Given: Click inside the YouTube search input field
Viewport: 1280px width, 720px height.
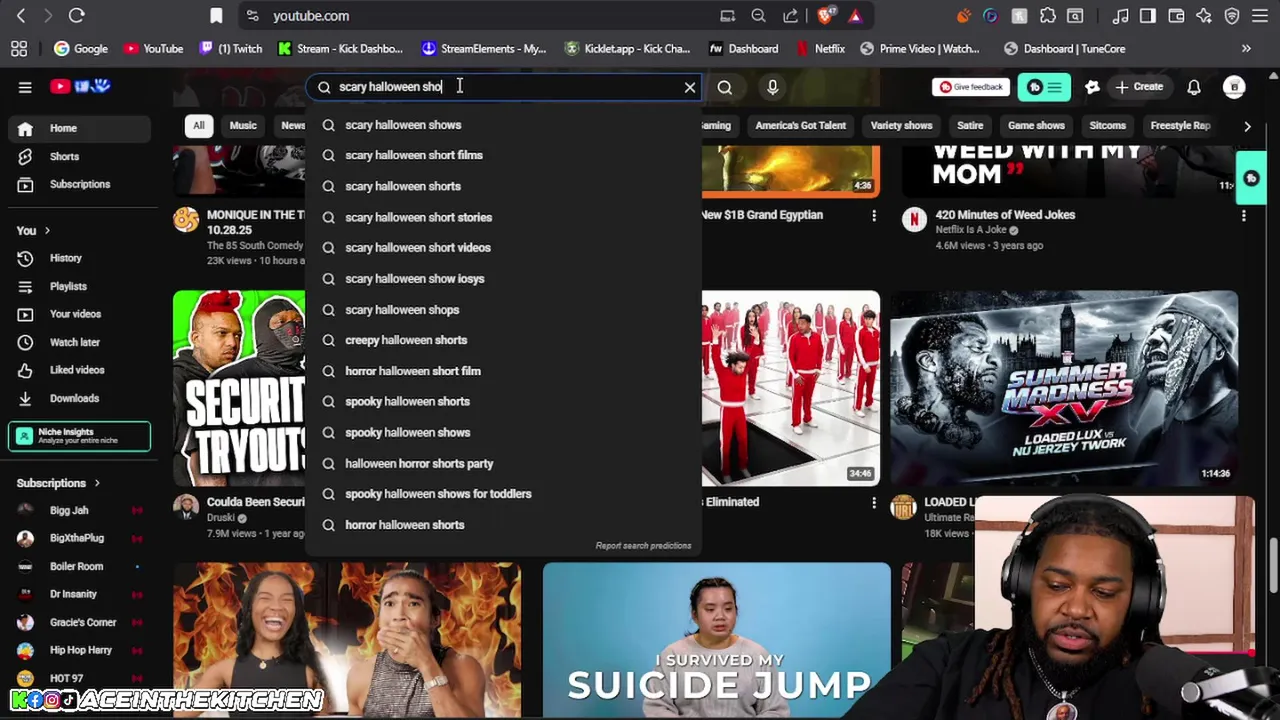Looking at the screenshot, I should coord(505,87).
